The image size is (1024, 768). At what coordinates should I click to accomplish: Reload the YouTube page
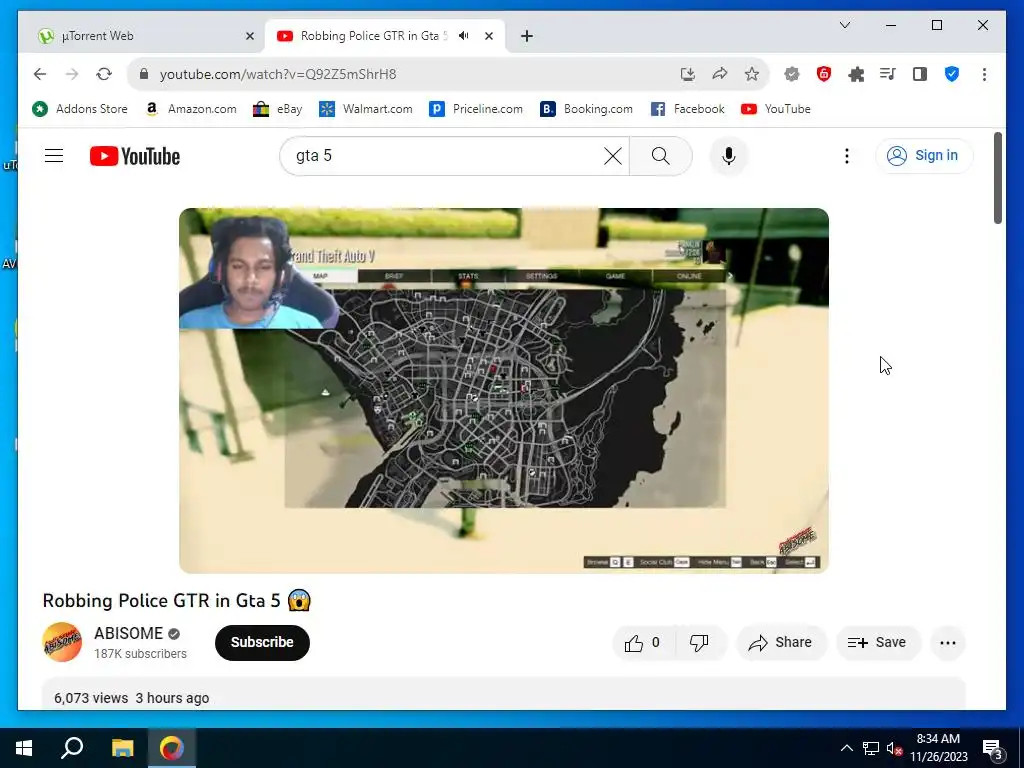(104, 74)
